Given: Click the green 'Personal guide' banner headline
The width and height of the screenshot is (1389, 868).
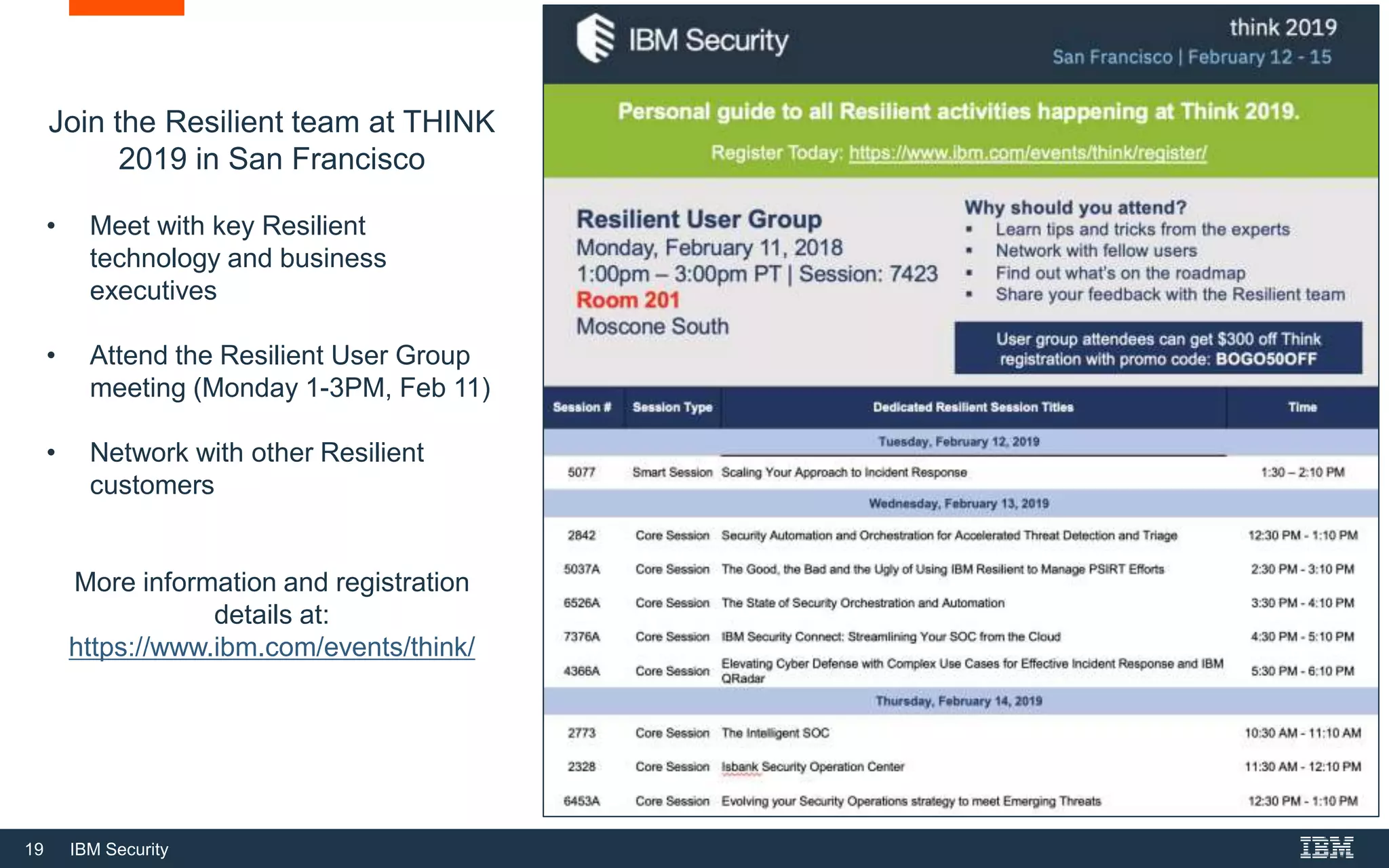Looking at the screenshot, I should (958, 111).
